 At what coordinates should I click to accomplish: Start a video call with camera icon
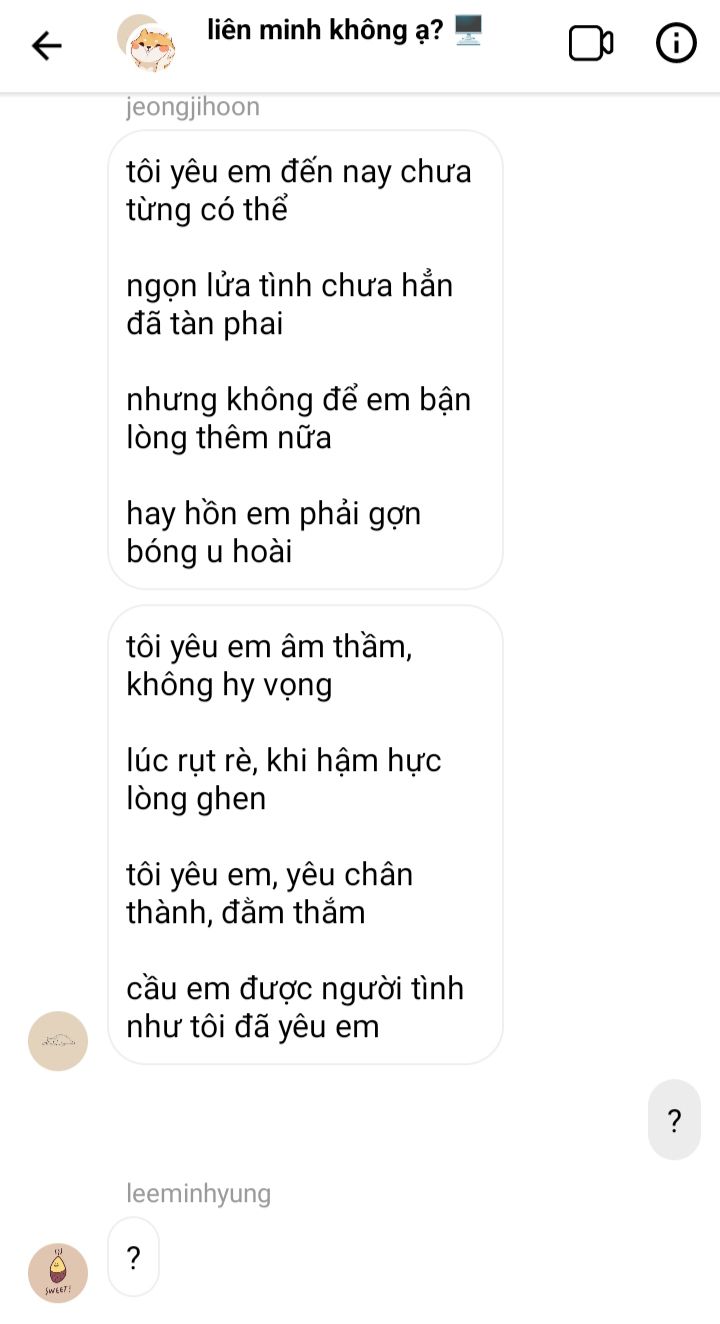point(591,43)
